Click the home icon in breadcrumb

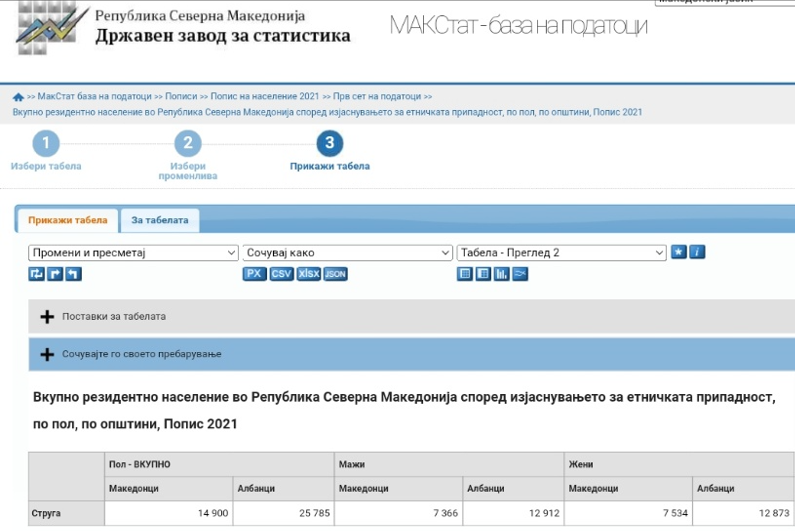click(18, 97)
